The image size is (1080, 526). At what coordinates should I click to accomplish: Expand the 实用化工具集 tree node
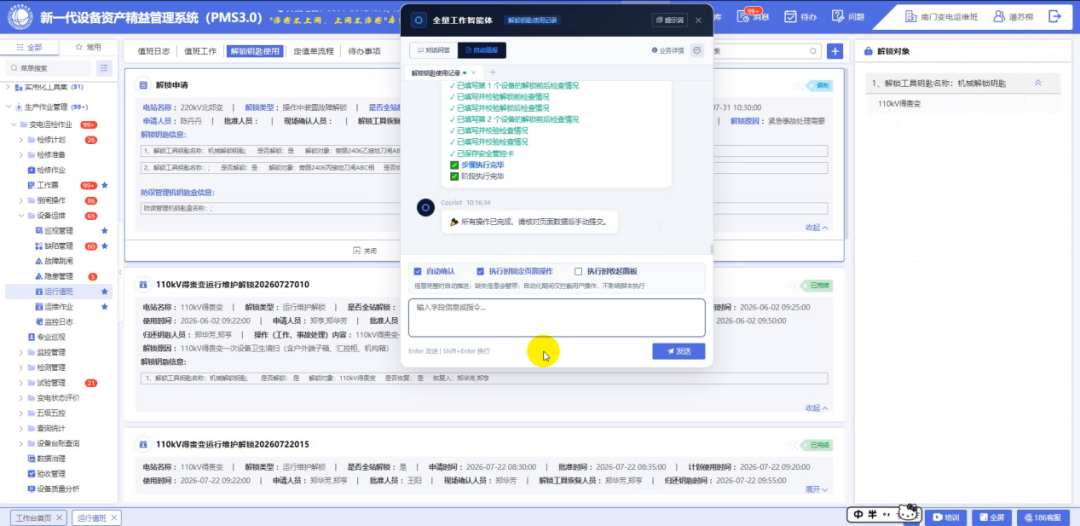8,87
